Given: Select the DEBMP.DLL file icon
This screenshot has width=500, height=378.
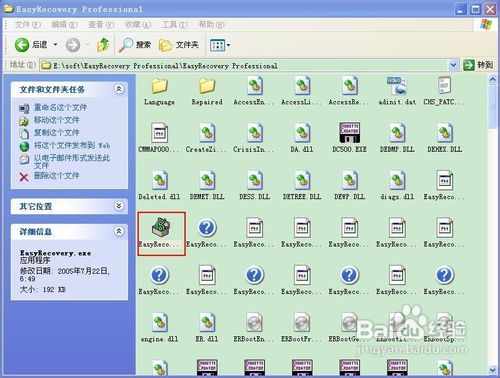Looking at the screenshot, I should pos(397,133).
